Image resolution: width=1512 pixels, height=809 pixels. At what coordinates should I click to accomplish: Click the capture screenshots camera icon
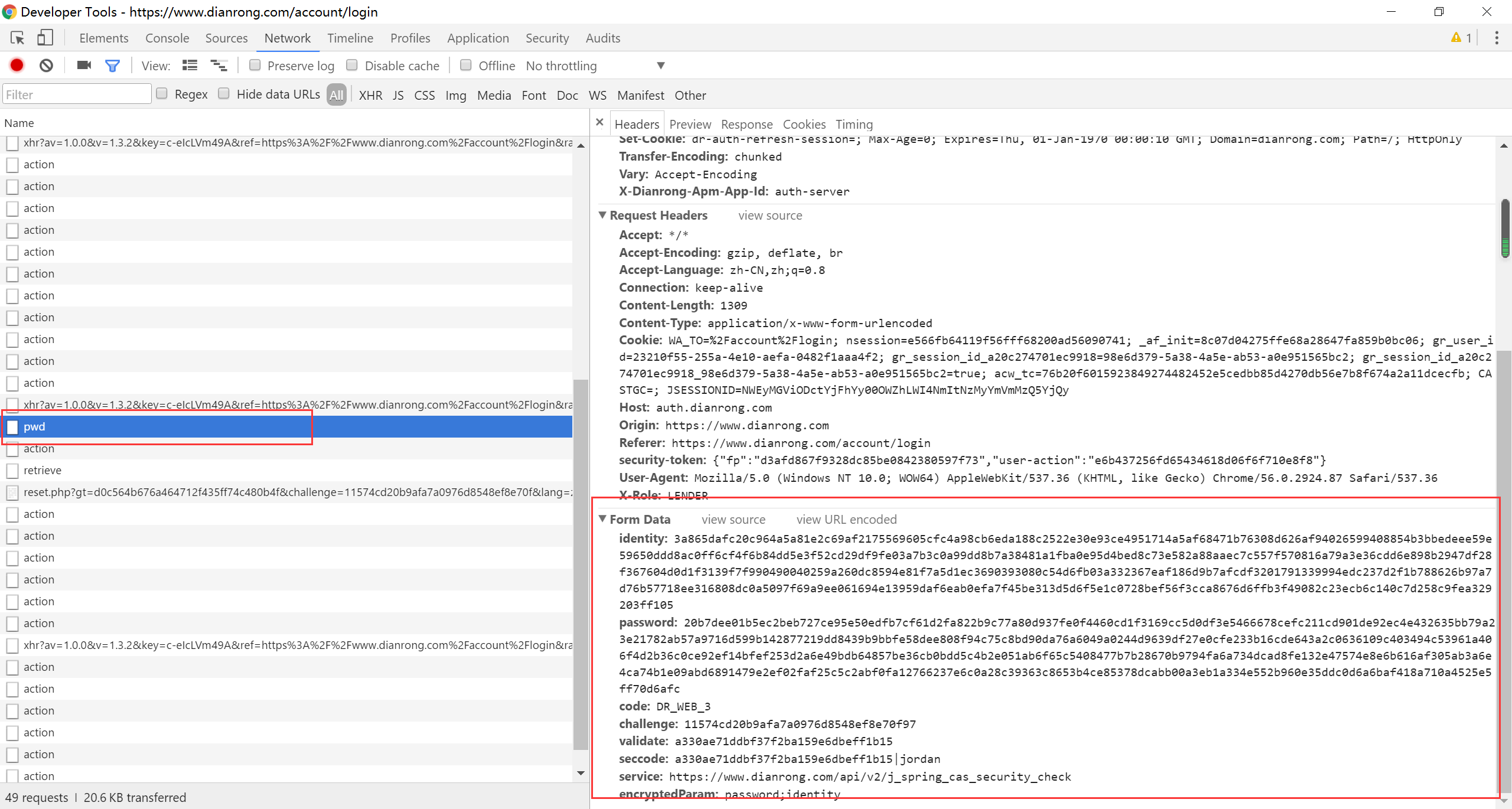pyautogui.click(x=84, y=66)
